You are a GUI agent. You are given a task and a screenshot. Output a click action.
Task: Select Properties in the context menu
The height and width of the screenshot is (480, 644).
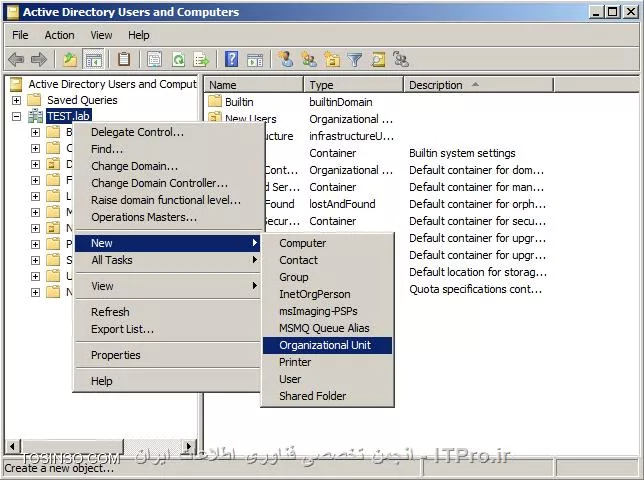115,355
